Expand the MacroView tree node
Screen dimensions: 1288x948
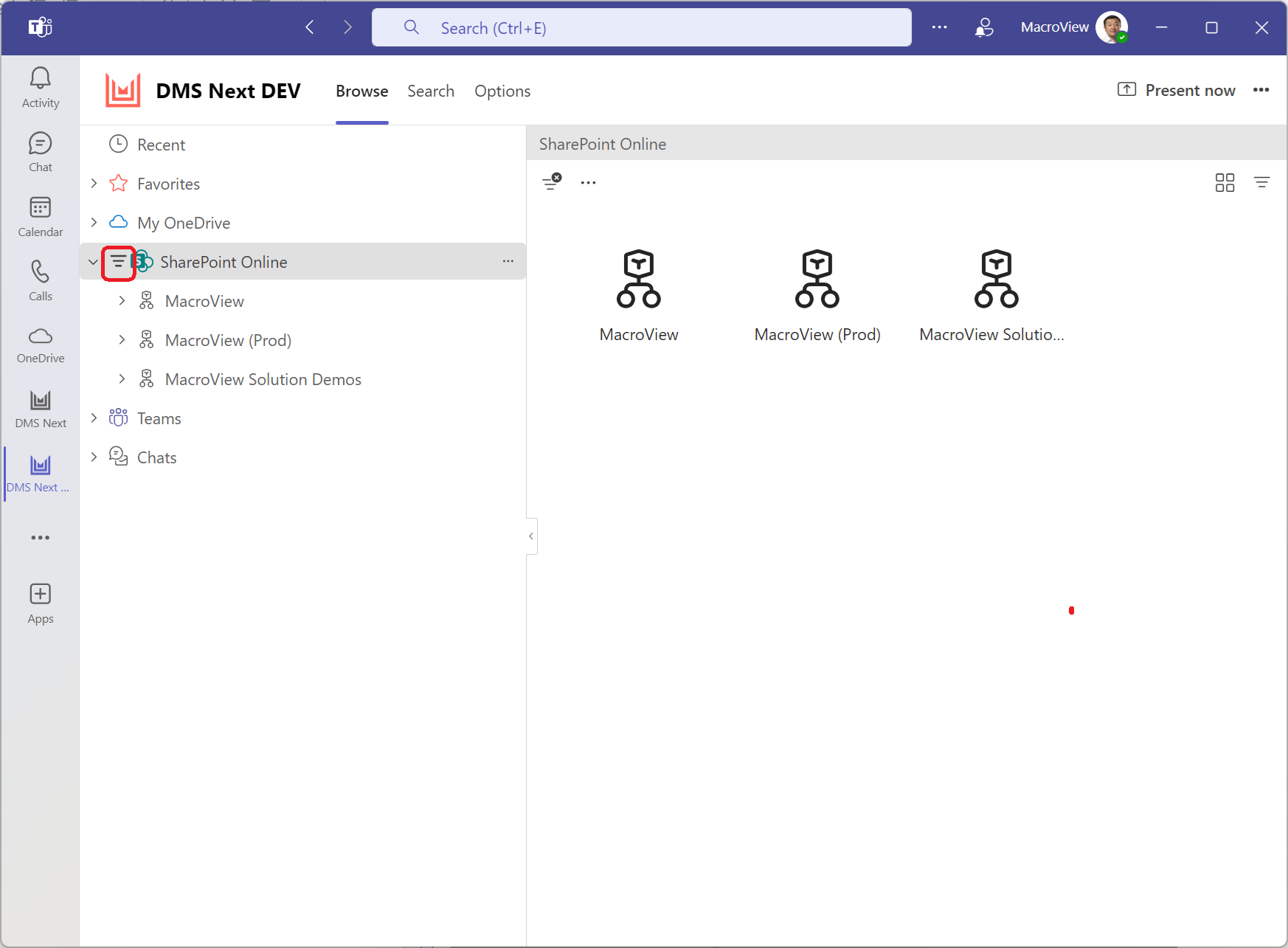click(122, 300)
